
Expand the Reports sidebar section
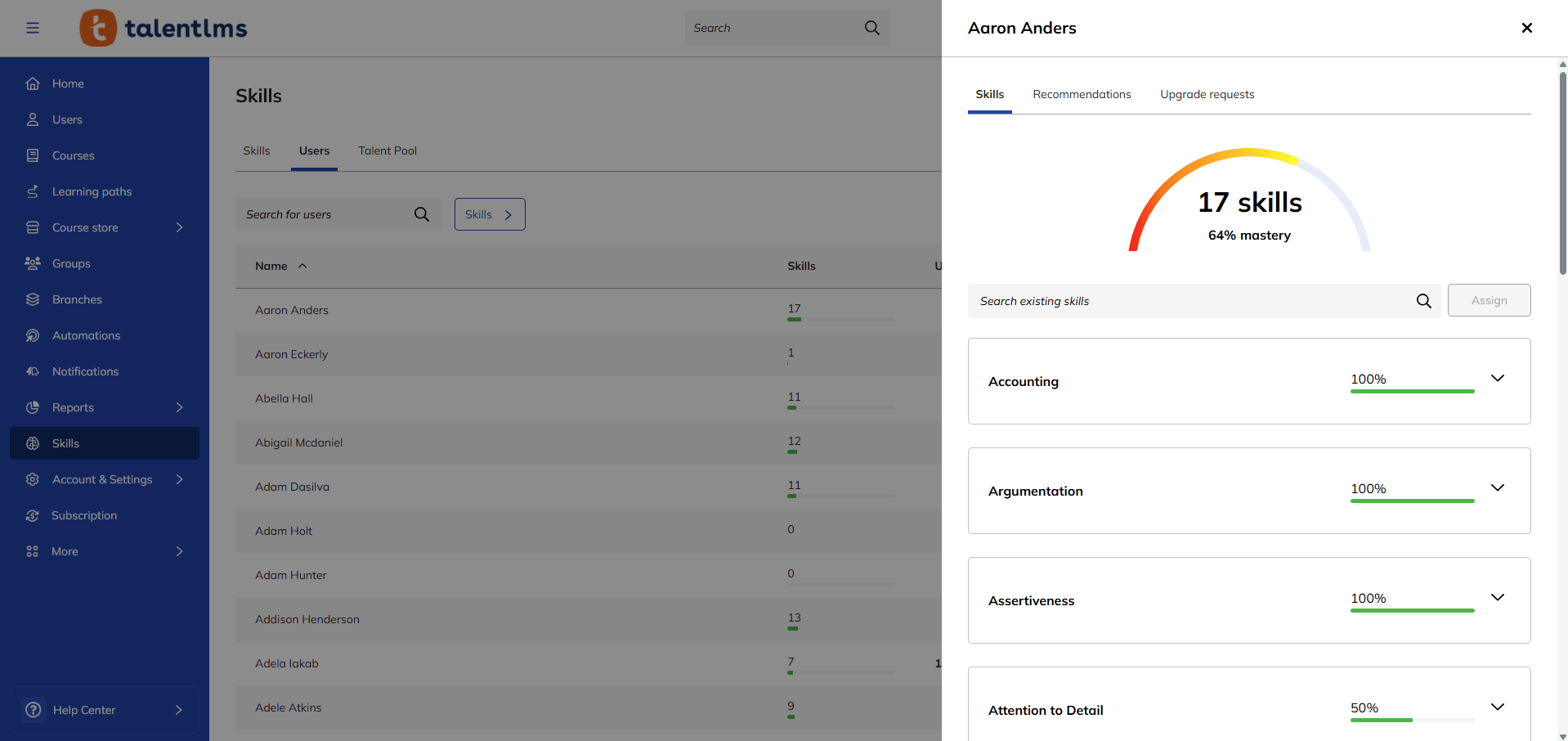[x=179, y=407]
